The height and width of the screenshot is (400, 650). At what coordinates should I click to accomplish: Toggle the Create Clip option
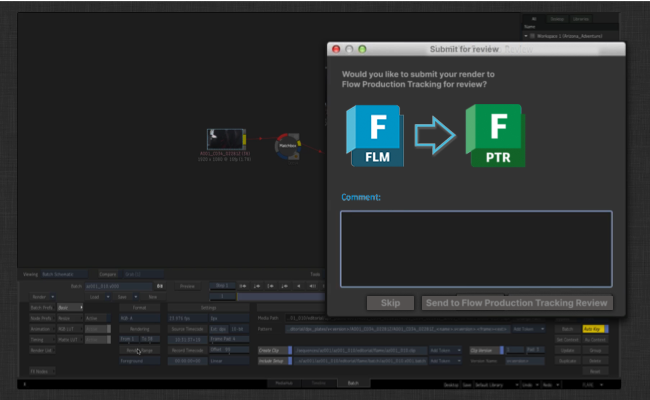(275, 350)
